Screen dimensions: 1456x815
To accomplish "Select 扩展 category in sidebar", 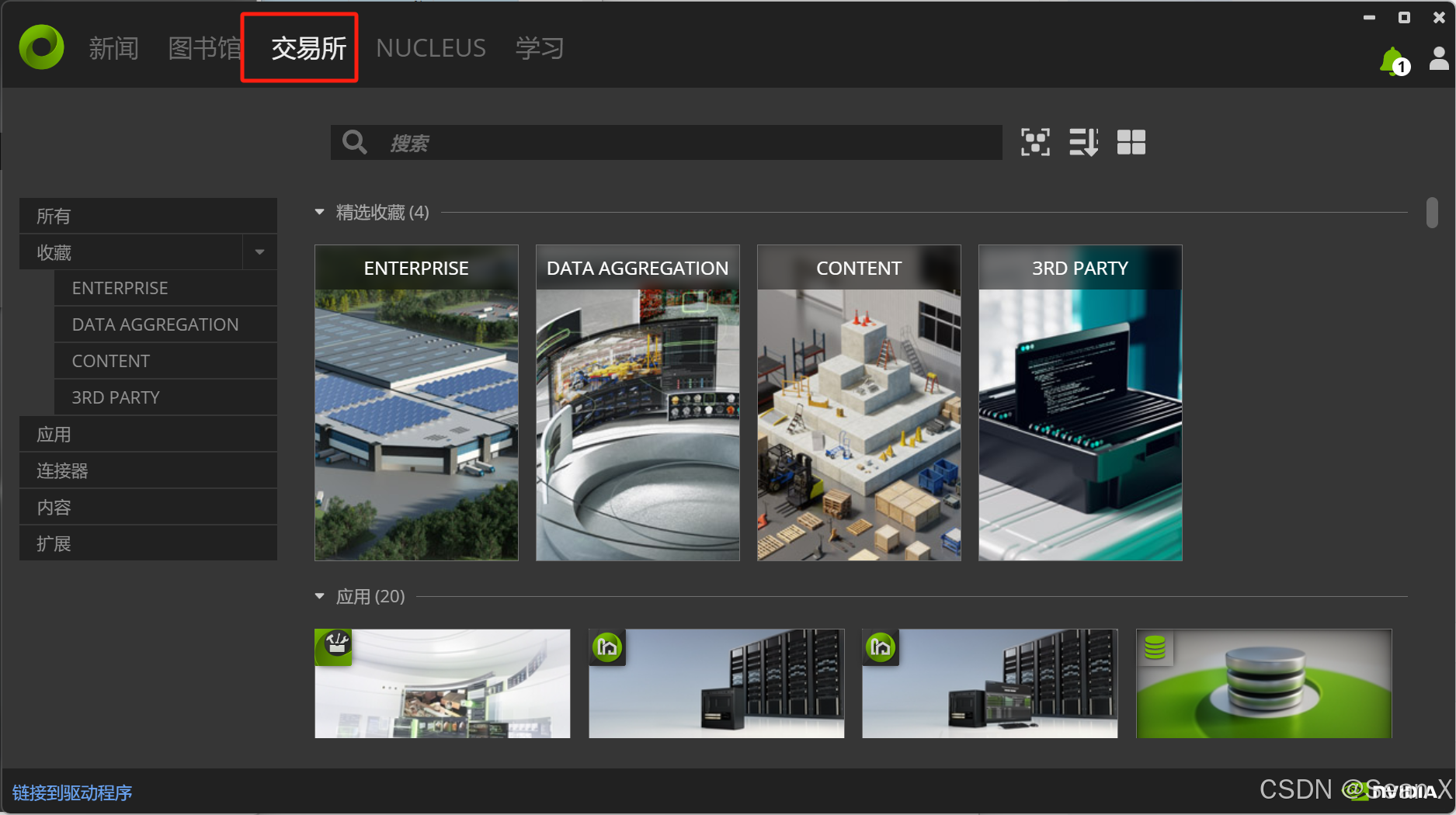I will (148, 543).
